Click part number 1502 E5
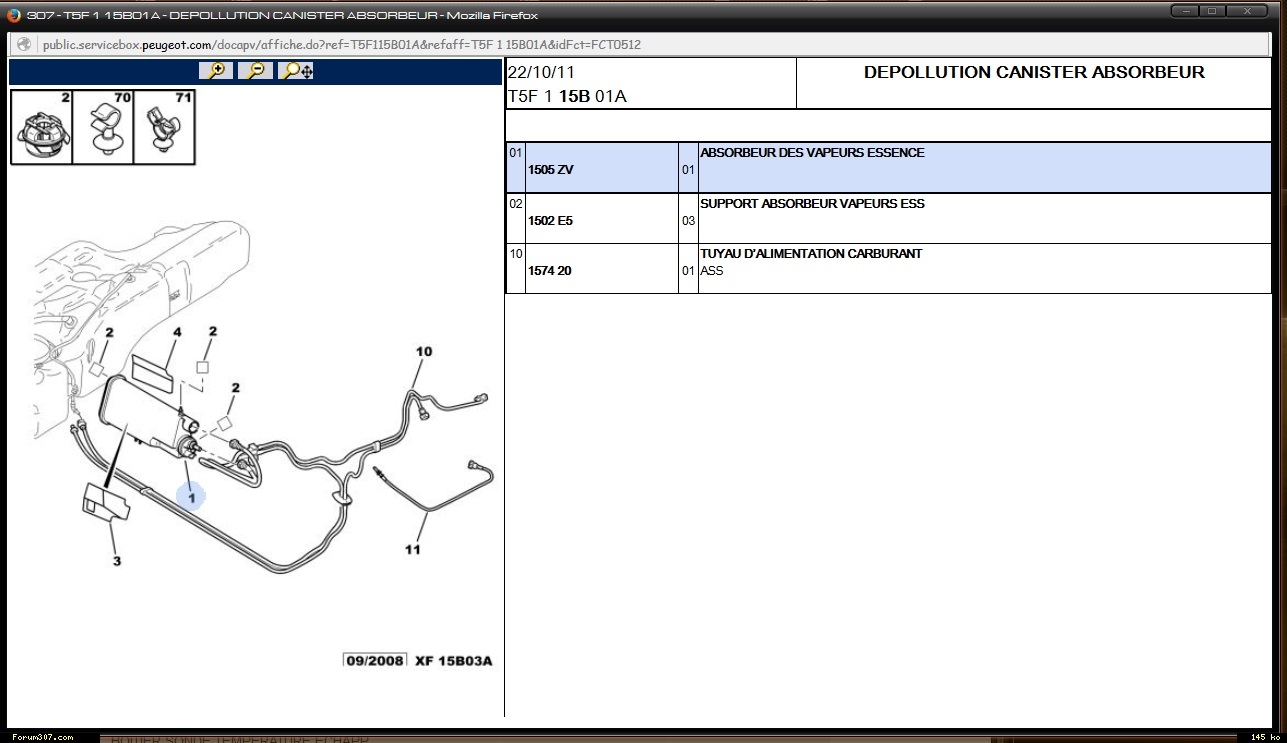The width and height of the screenshot is (1287, 743). tap(550, 221)
